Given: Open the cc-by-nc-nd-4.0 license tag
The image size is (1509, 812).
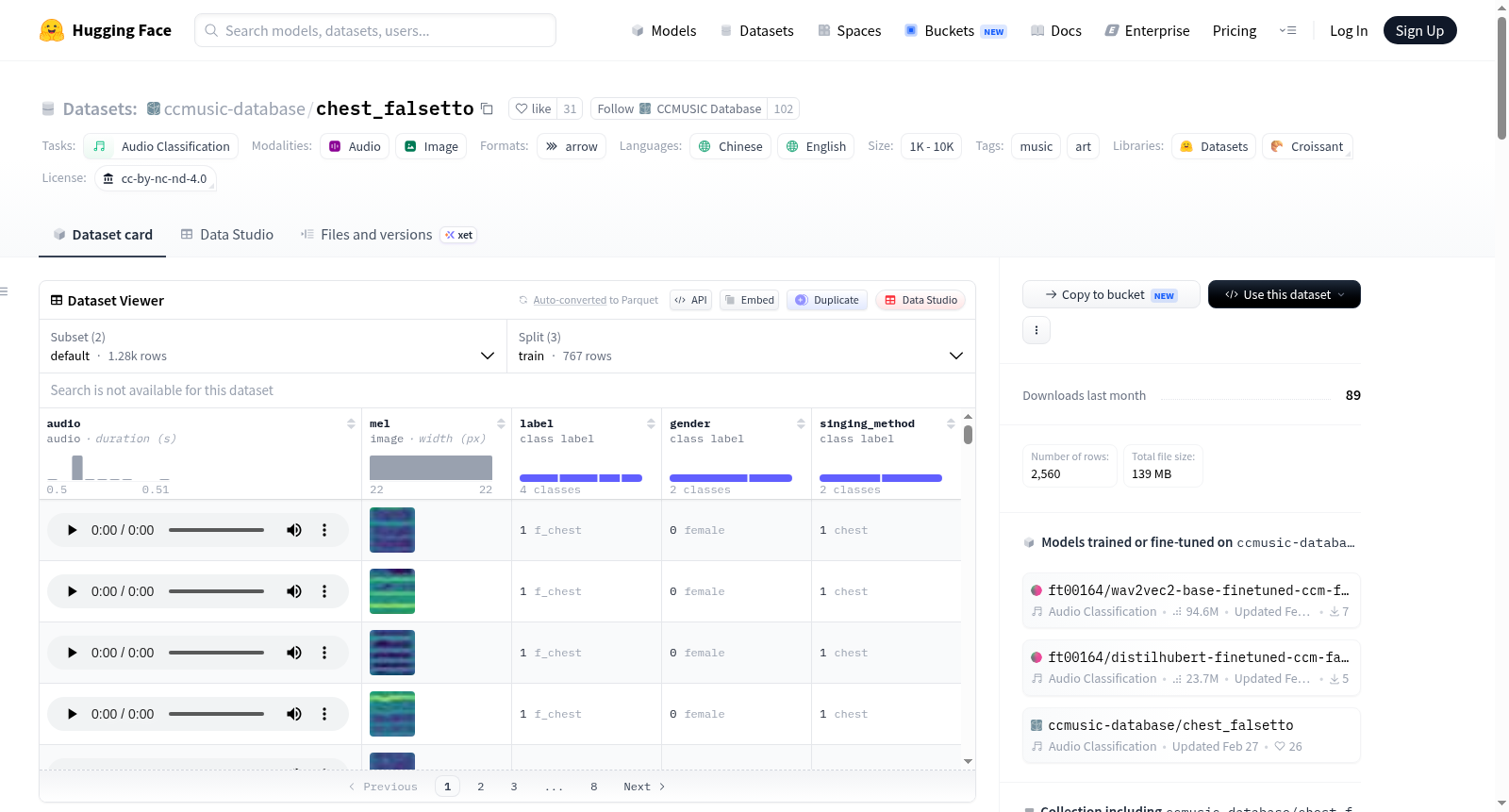Looking at the screenshot, I should 156,178.
